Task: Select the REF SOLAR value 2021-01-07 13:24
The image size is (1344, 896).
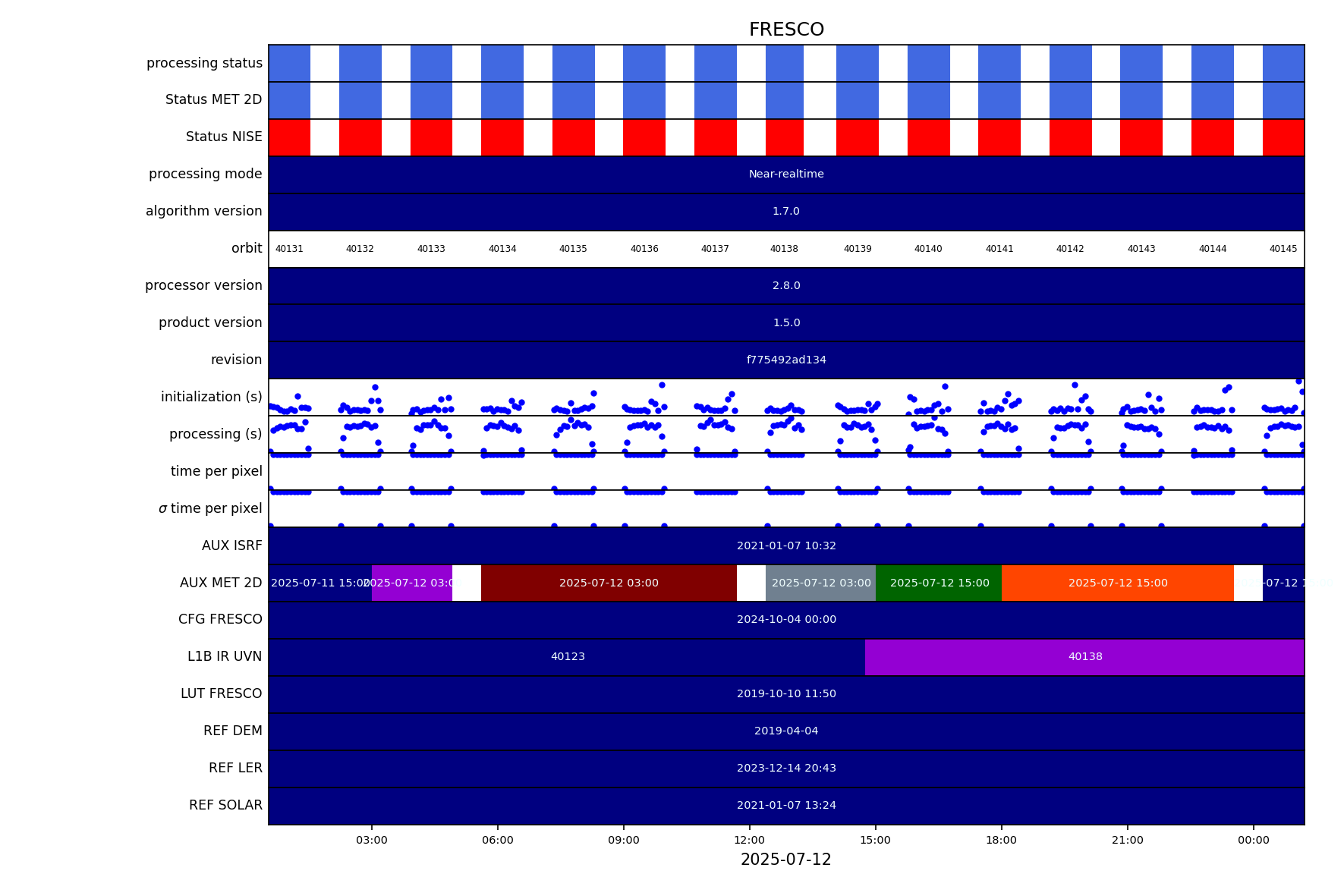Action: 786,806
